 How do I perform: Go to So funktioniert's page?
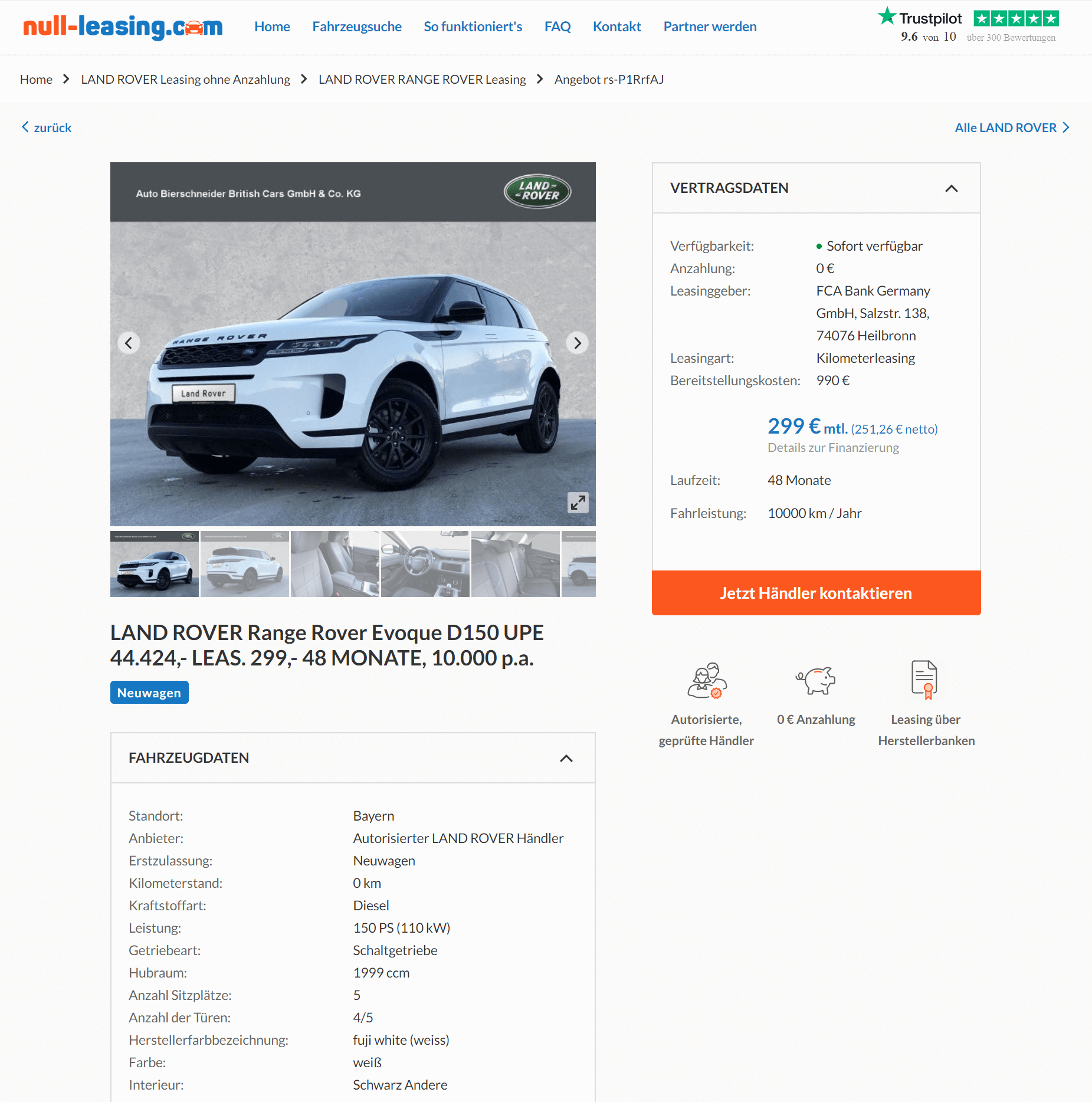point(473,27)
